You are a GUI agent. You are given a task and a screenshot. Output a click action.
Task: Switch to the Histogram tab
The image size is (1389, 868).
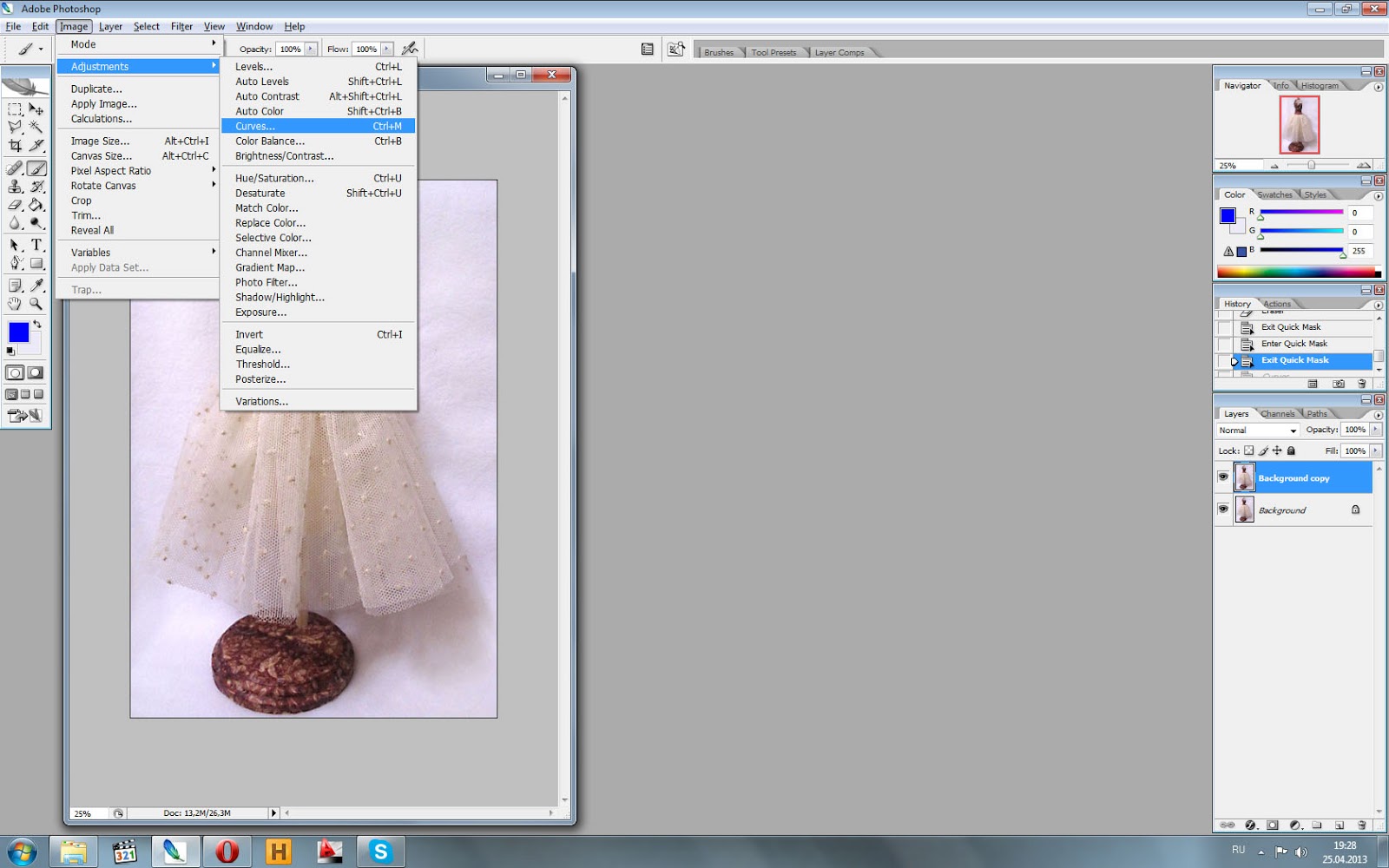click(1320, 86)
